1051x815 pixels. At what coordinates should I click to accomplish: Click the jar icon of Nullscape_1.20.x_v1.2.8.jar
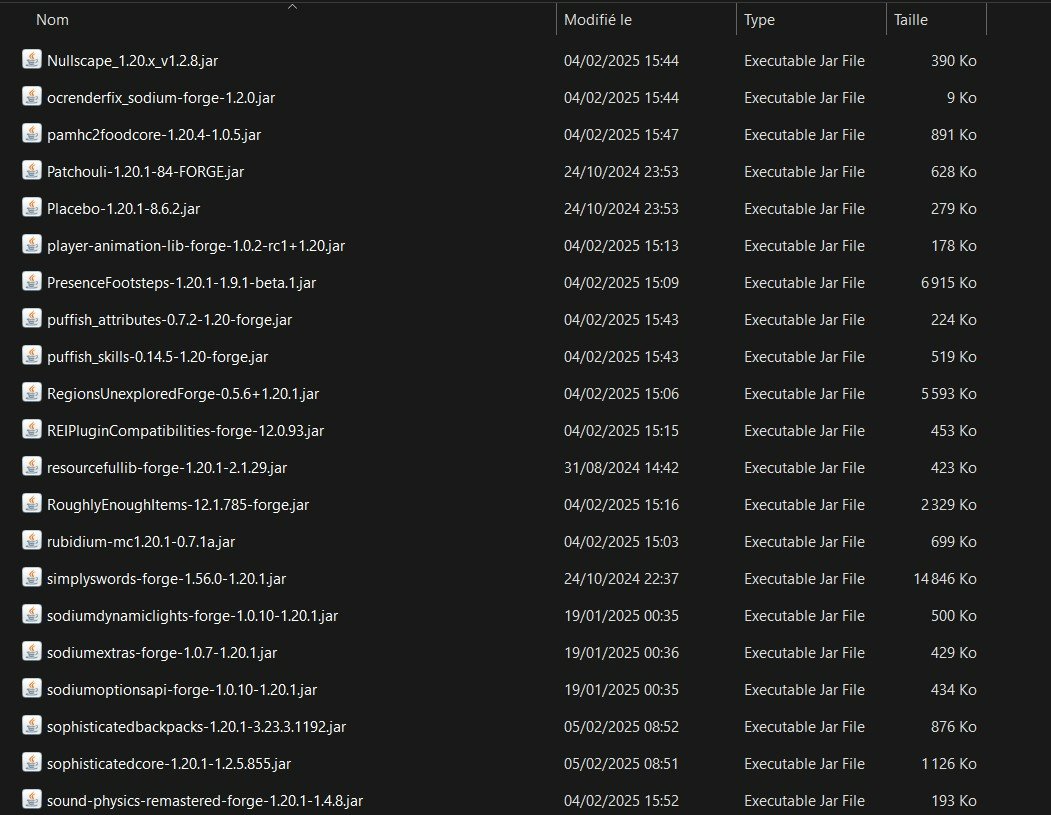click(32, 60)
